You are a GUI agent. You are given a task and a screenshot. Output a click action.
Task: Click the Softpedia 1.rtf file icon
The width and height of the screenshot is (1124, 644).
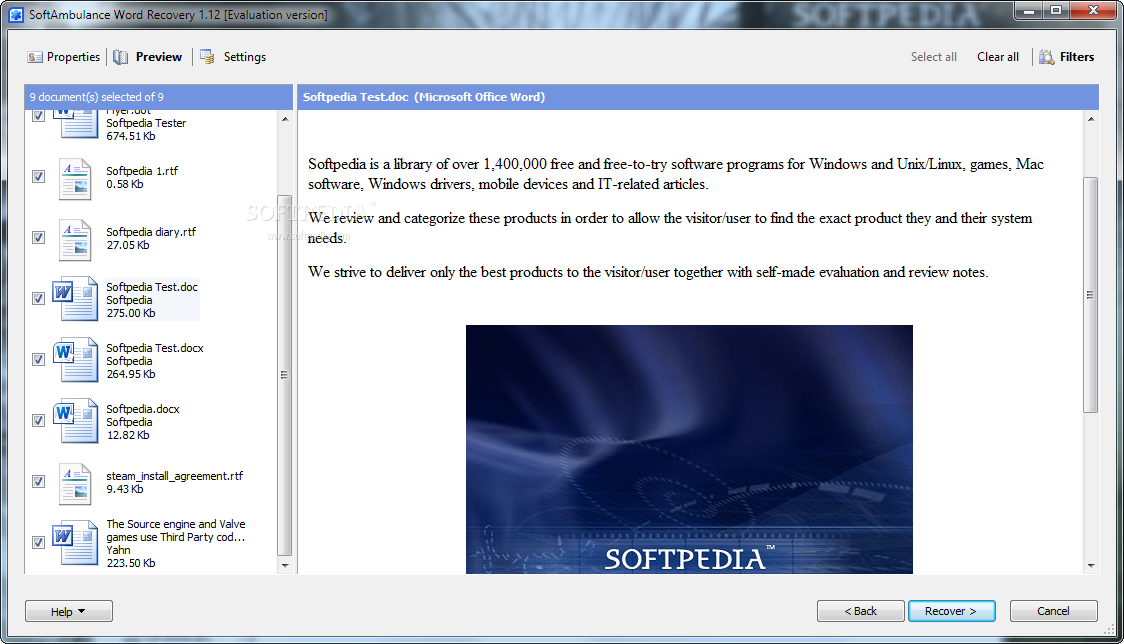click(x=75, y=178)
